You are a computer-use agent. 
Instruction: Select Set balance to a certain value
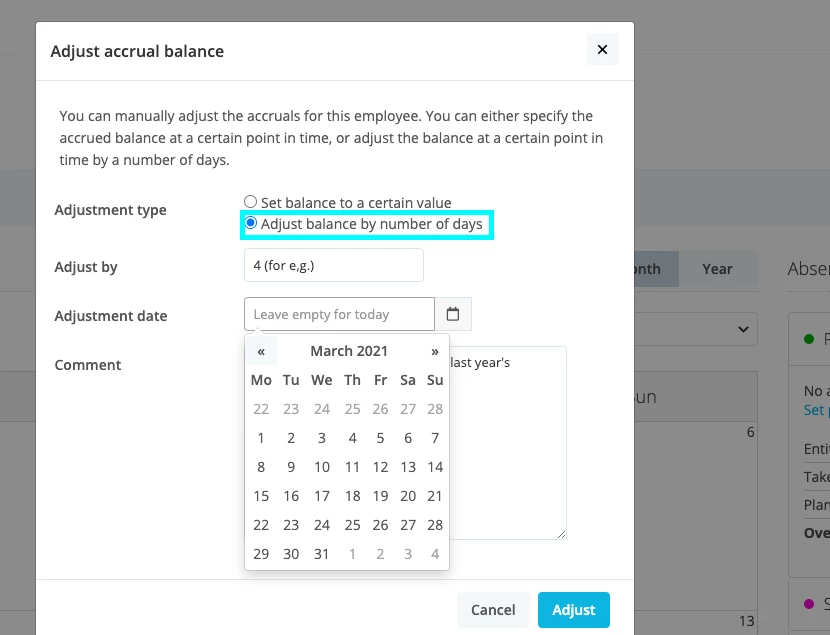tap(250, 202)
